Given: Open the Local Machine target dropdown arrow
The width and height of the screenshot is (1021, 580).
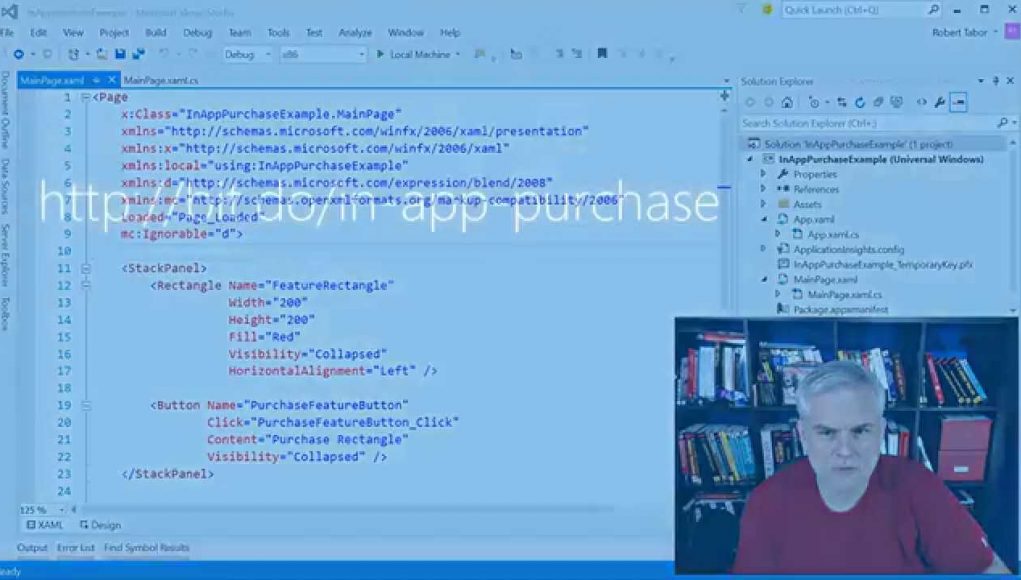Looking at the screenshot, I should tap(458, 55).
